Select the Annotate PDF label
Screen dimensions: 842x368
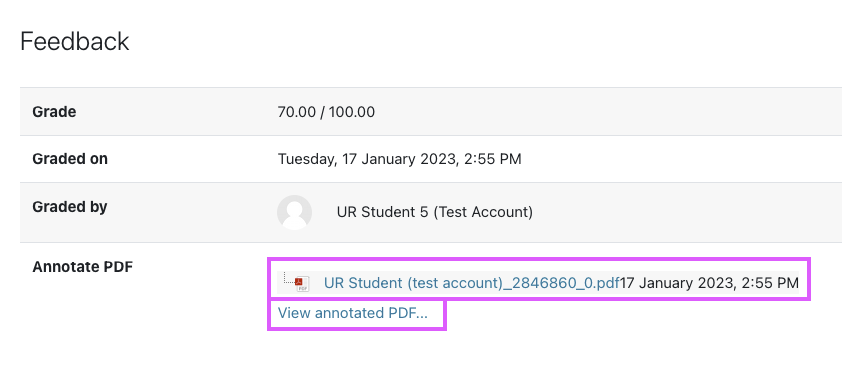83,266
